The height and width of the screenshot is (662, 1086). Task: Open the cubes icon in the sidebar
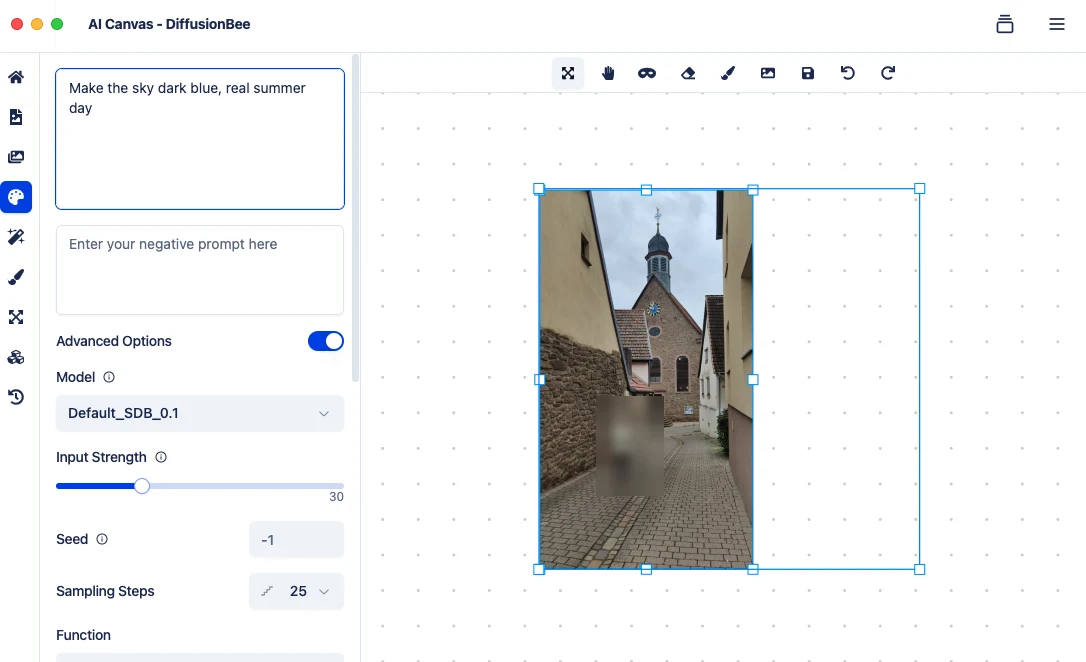[16, 357]
